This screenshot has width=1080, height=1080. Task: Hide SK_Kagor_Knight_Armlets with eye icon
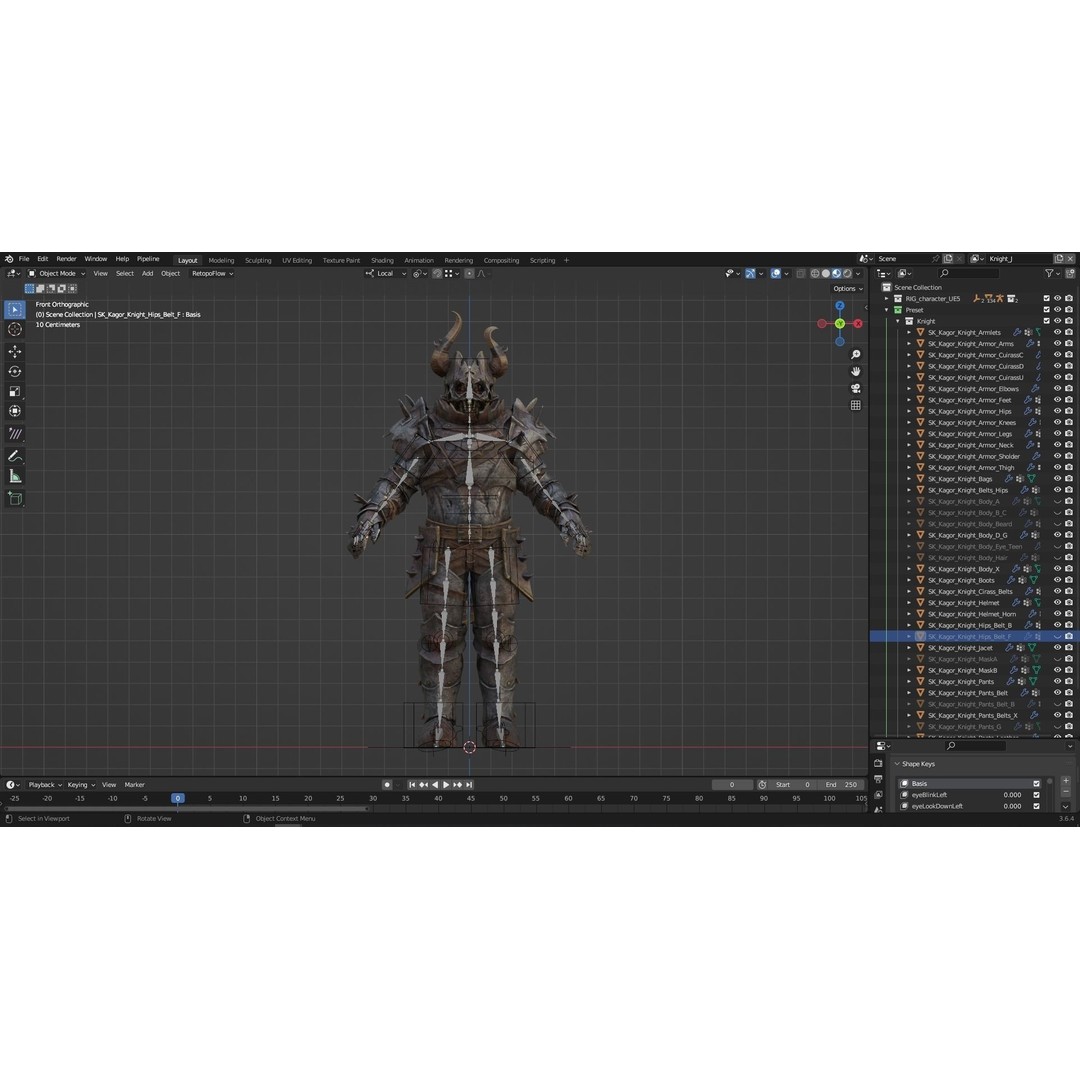click(1057, 332)
